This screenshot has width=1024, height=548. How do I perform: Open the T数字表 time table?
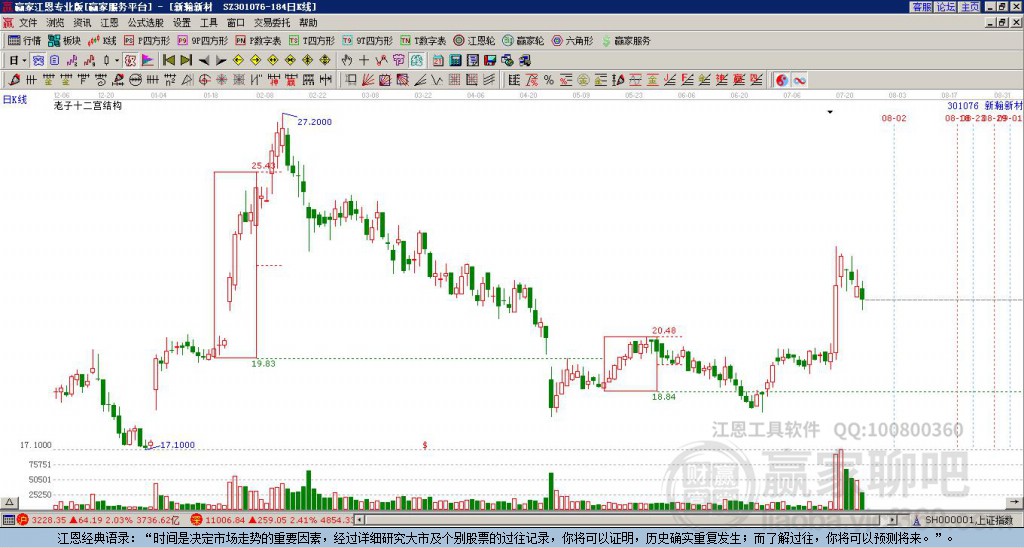click(x=423, y=40)
